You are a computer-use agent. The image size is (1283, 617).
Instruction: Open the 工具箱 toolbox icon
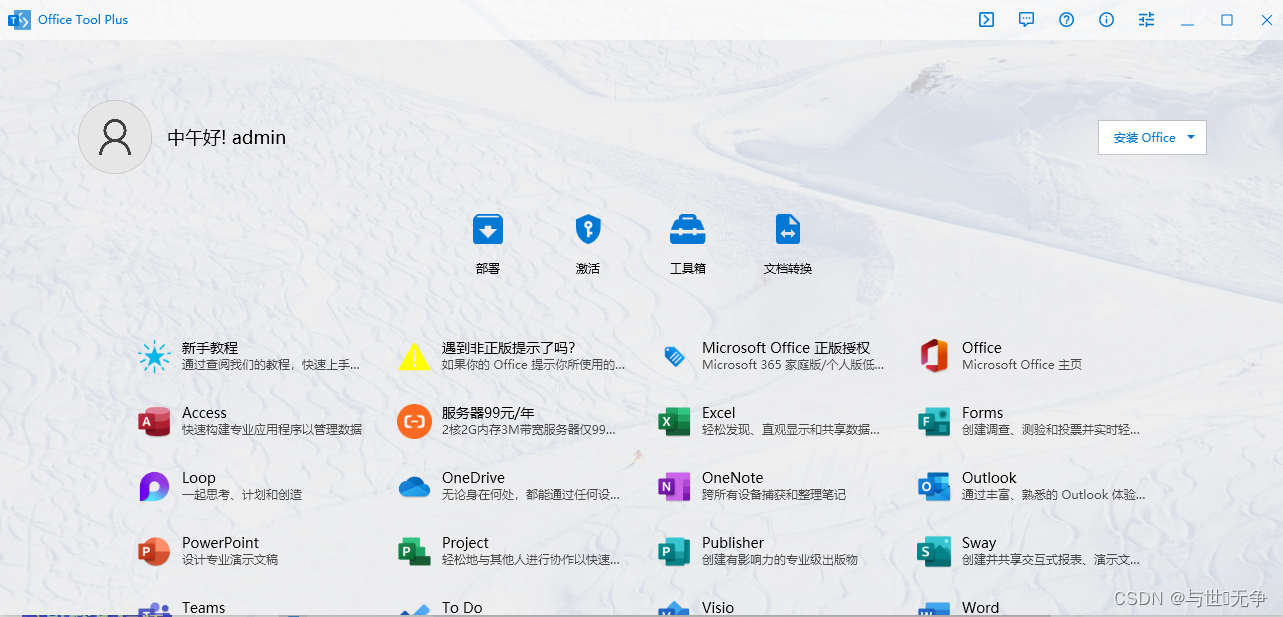click(688, 229)
